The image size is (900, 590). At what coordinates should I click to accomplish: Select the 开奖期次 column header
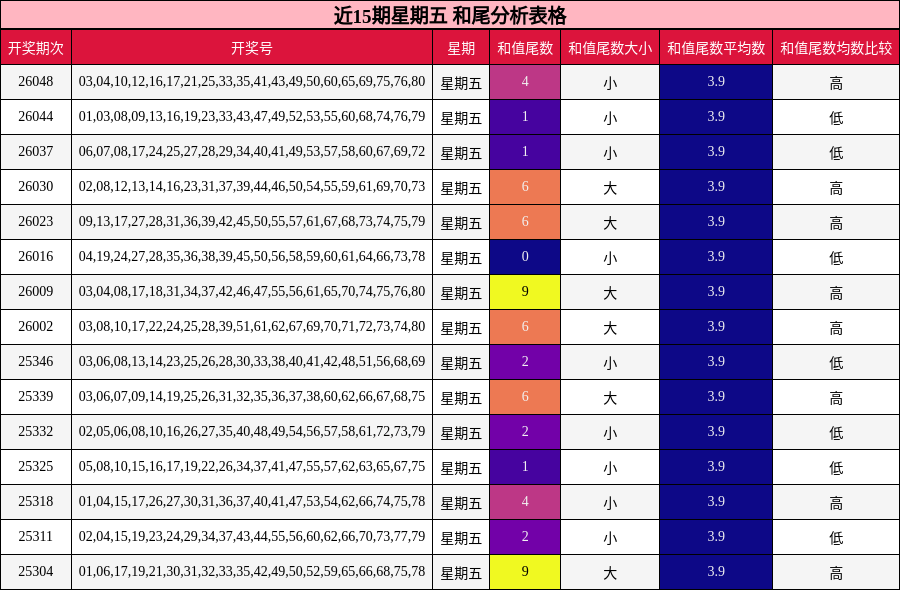[38, 45]
